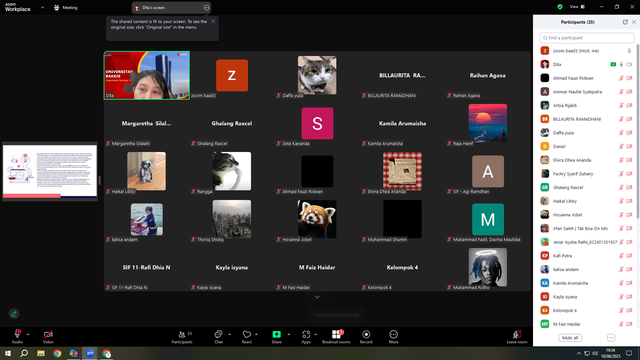Toggle mute for Ghalang Raxcel in list
640x360 pixels.
621,187
